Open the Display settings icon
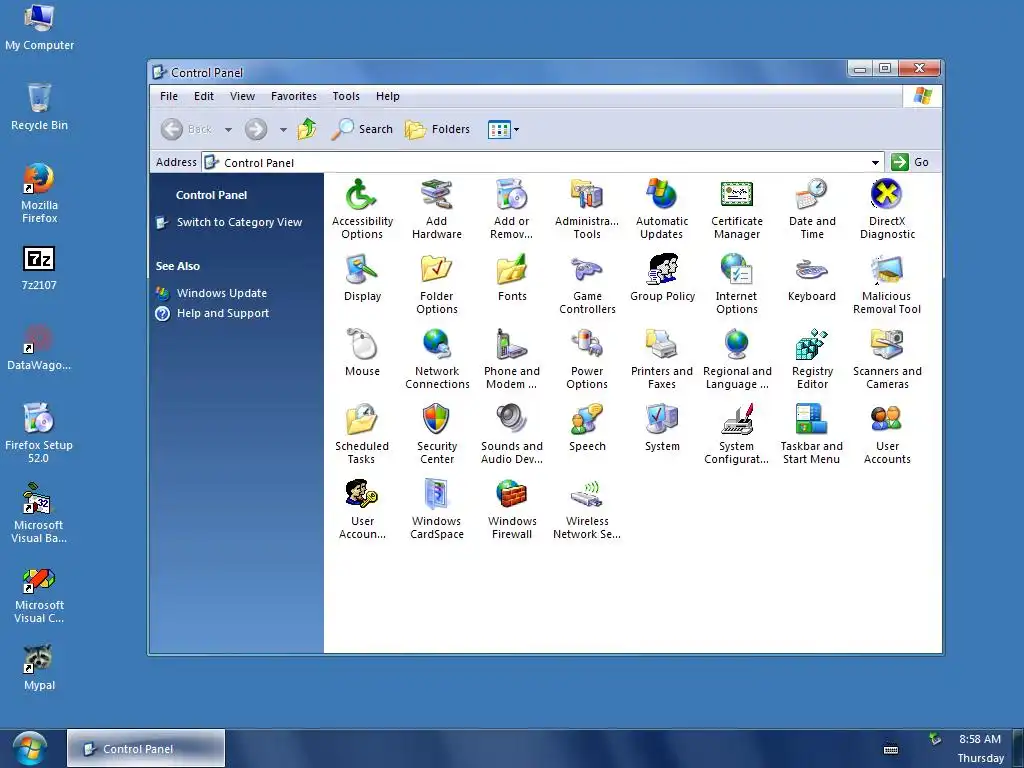1024x768 pixels. (x=362, y=278)
